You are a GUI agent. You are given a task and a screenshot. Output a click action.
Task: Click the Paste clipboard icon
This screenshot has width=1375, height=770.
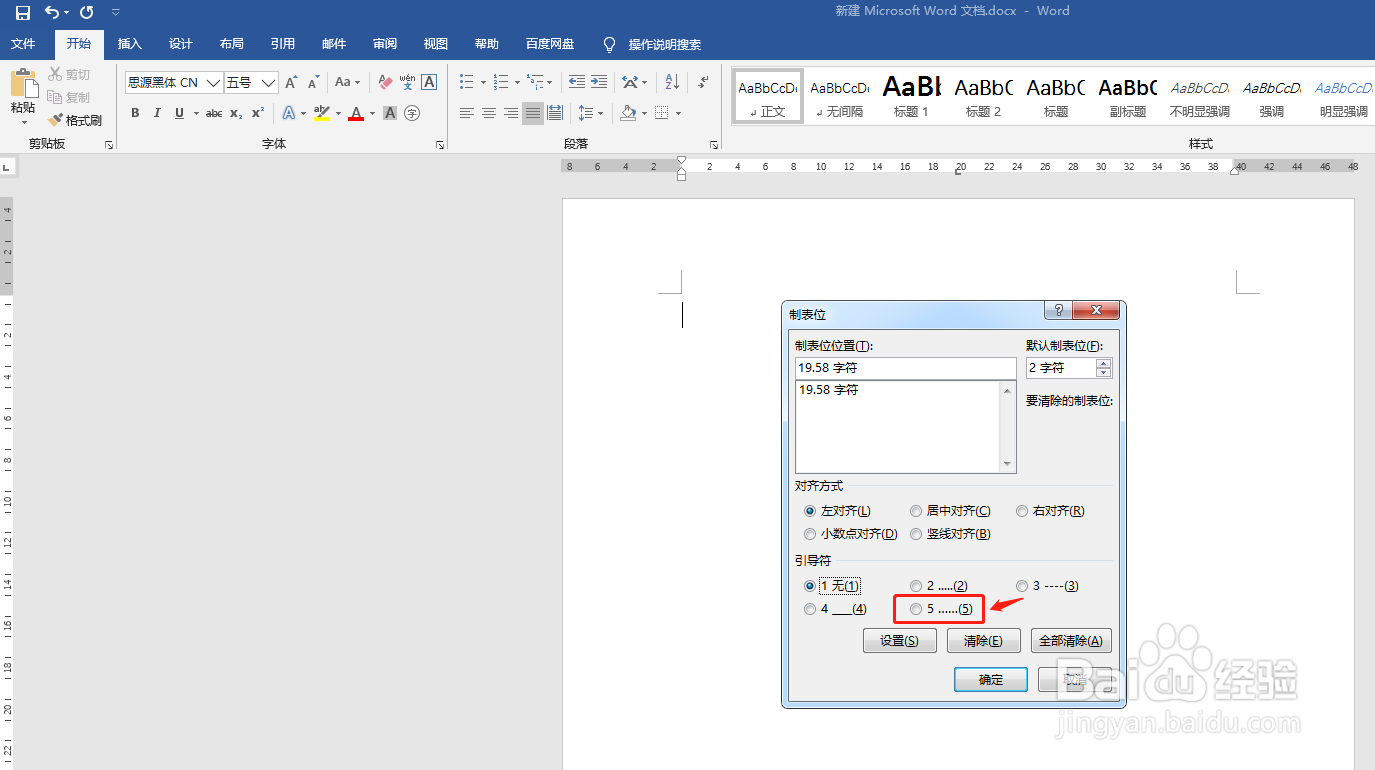point(23,84)
